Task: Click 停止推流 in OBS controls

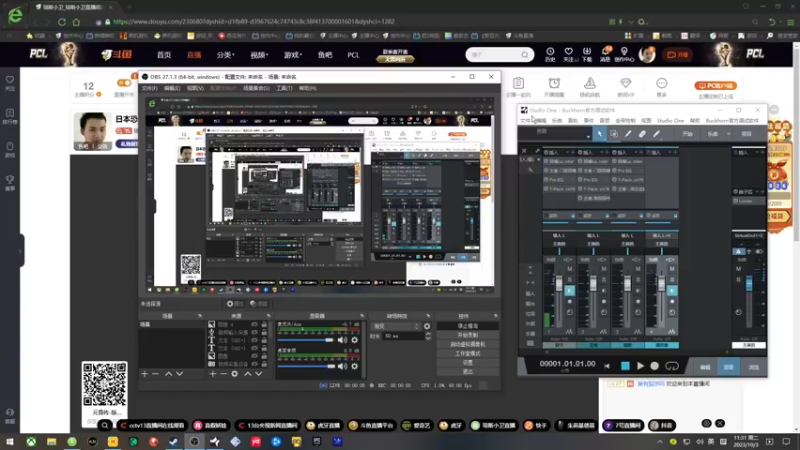Action: [467, 326]
